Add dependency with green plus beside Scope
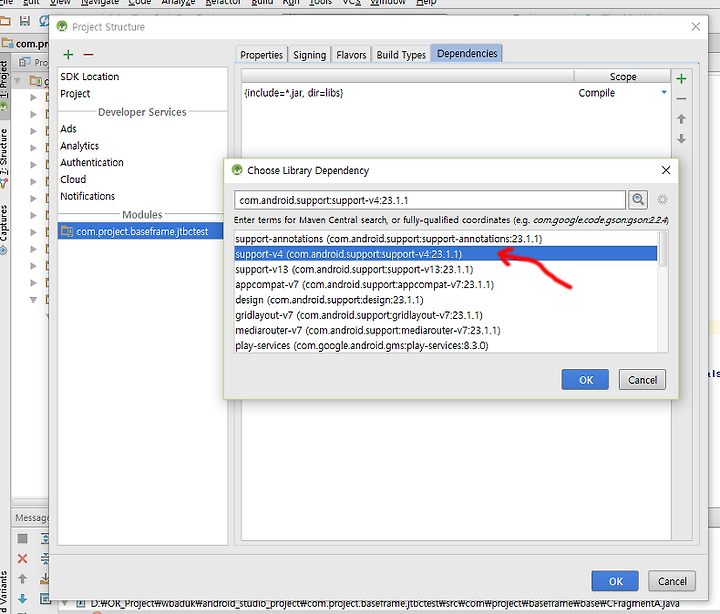 [681, 79]
